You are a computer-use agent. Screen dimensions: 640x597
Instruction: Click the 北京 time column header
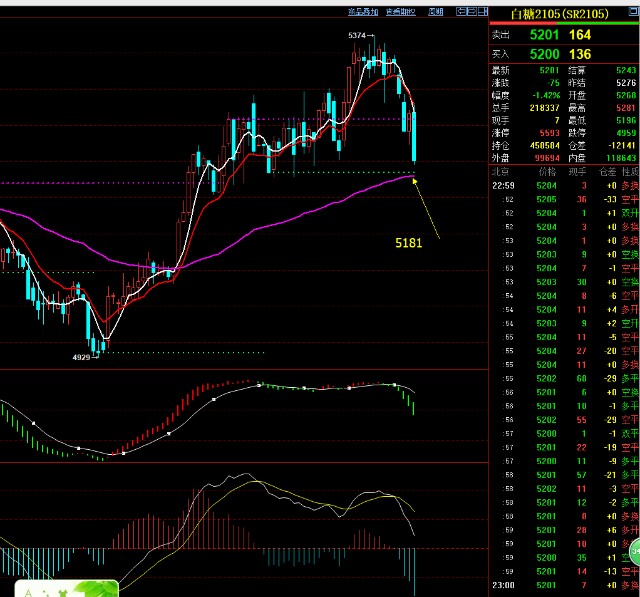(x=501, y=172)
